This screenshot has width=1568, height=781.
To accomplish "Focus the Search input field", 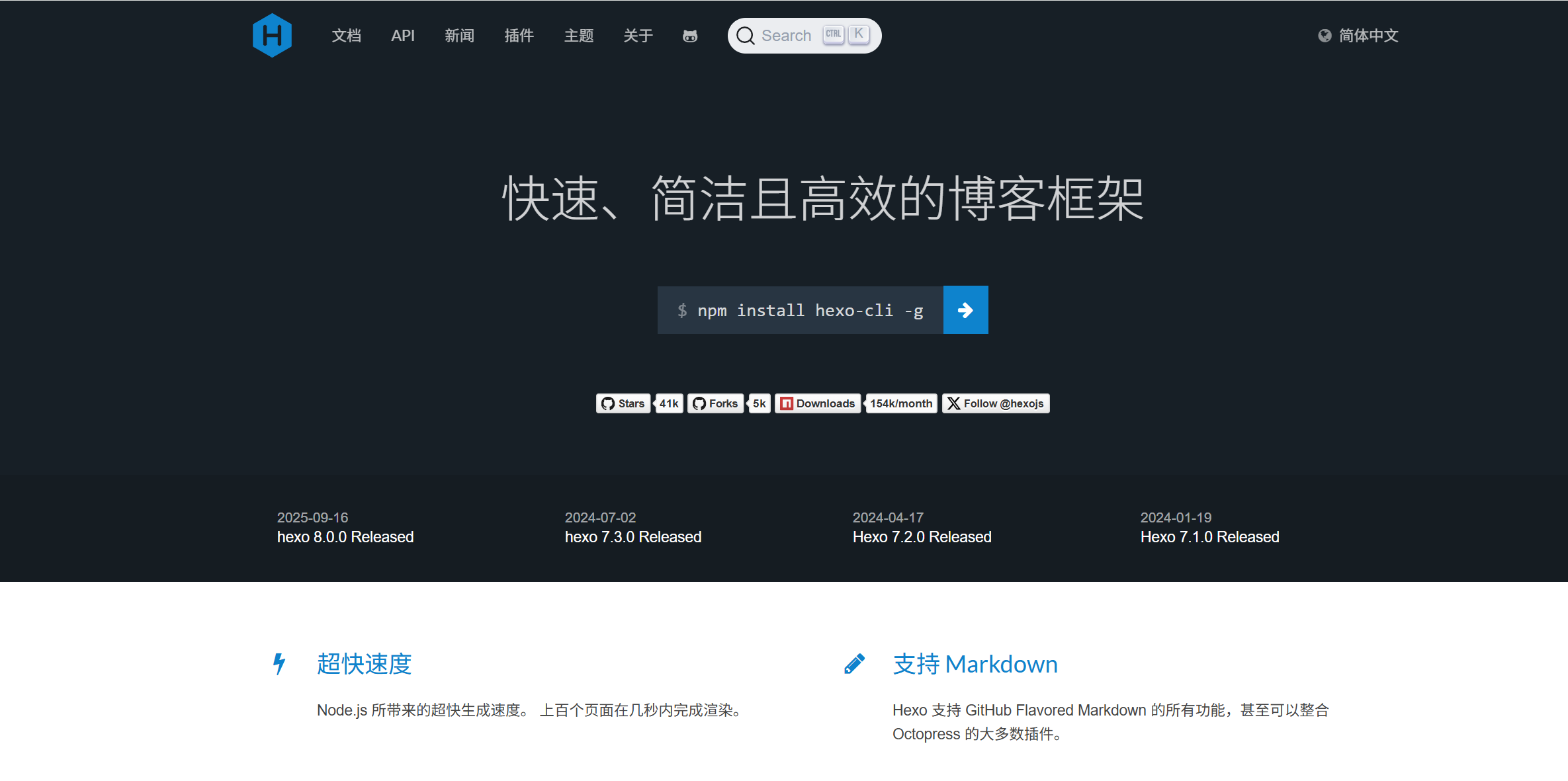I will tap(787, 36).
